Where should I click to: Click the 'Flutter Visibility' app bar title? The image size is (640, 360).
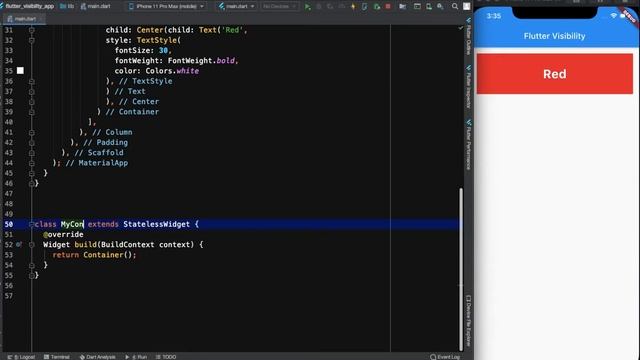[x=554, y=36]
